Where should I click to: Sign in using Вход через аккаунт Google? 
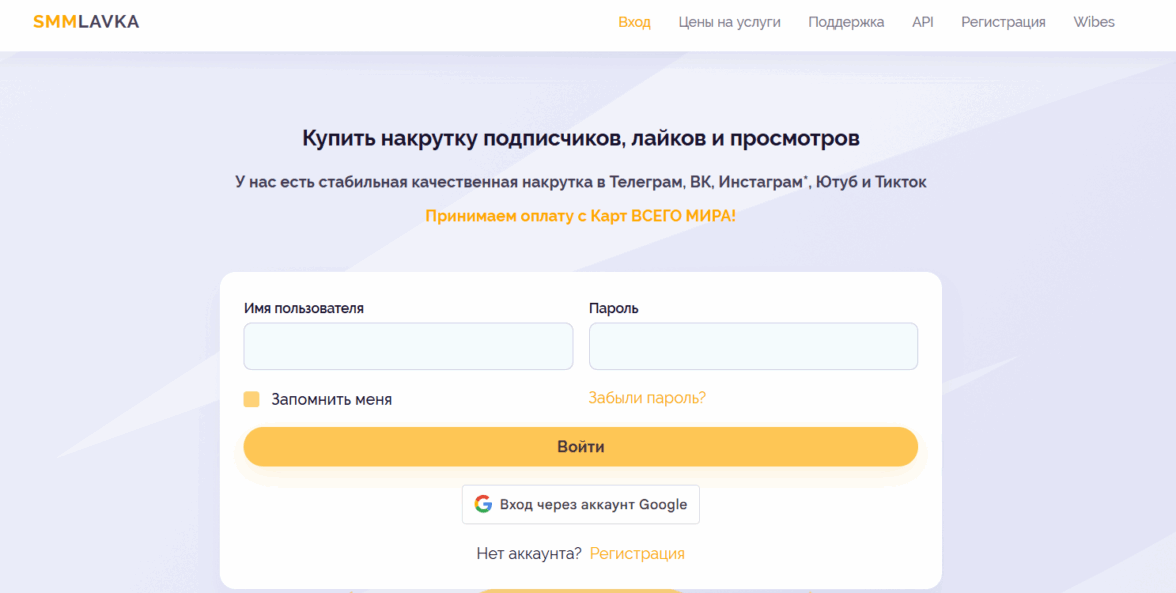tap(581, 504)
